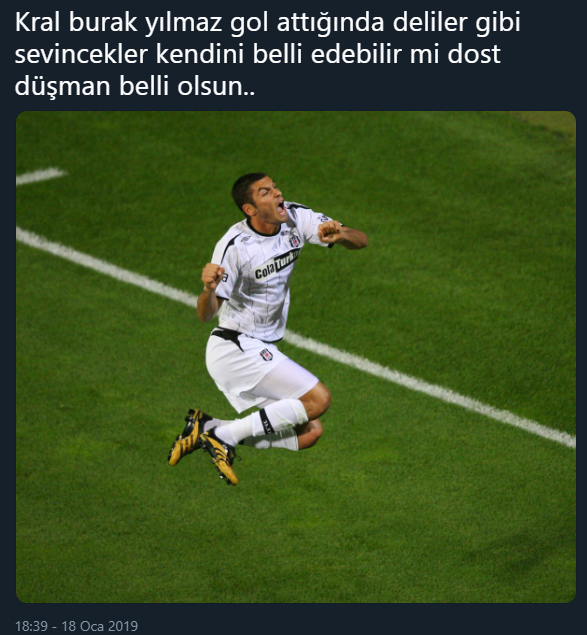The width and height of the screenshot is (587, 635).
Task: Click the word "düşman" in the tweet
Action: [x=63, y=86]
